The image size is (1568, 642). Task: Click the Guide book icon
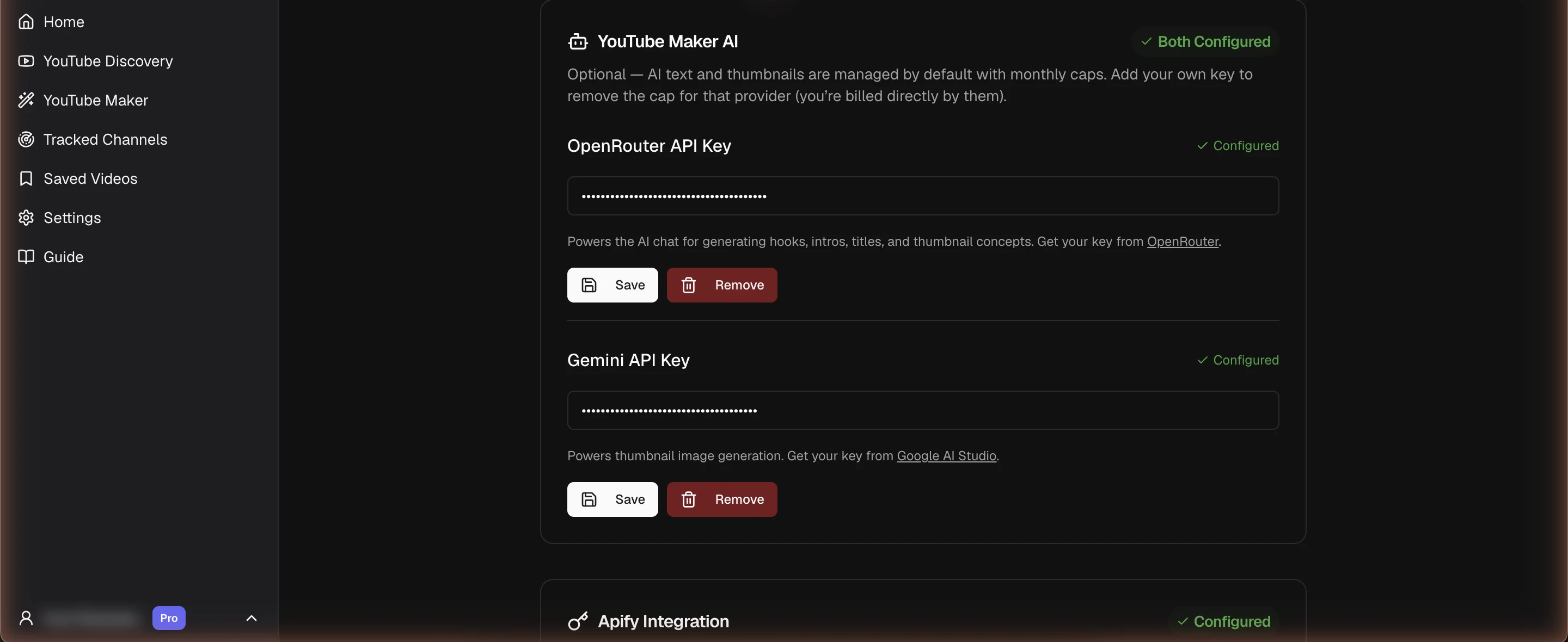click(26, 257)
